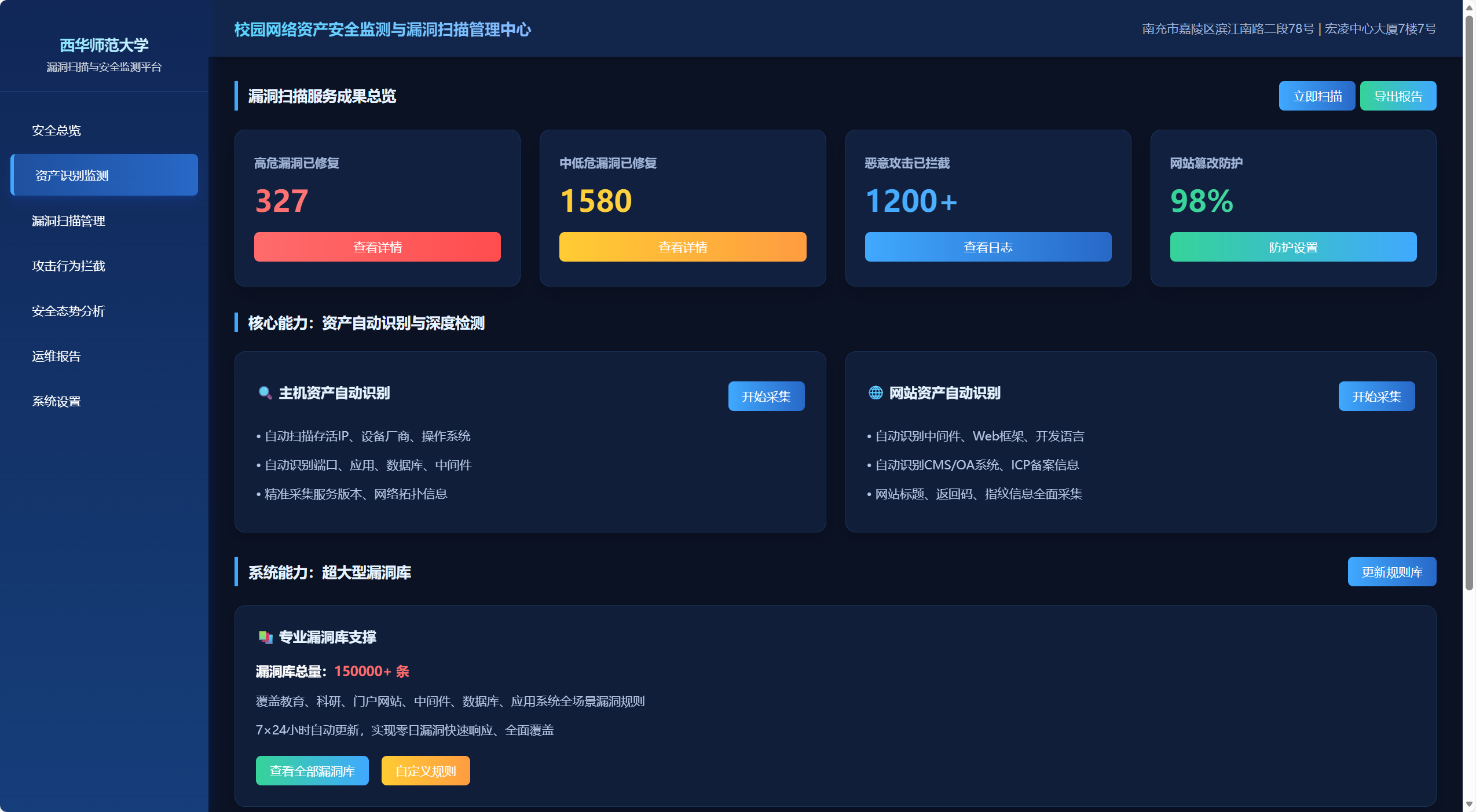Viewport: 1476px width, 812px height.
Task: Click the globe icon beside 网站资产自动识别
Action: click(x=876, y=393)
